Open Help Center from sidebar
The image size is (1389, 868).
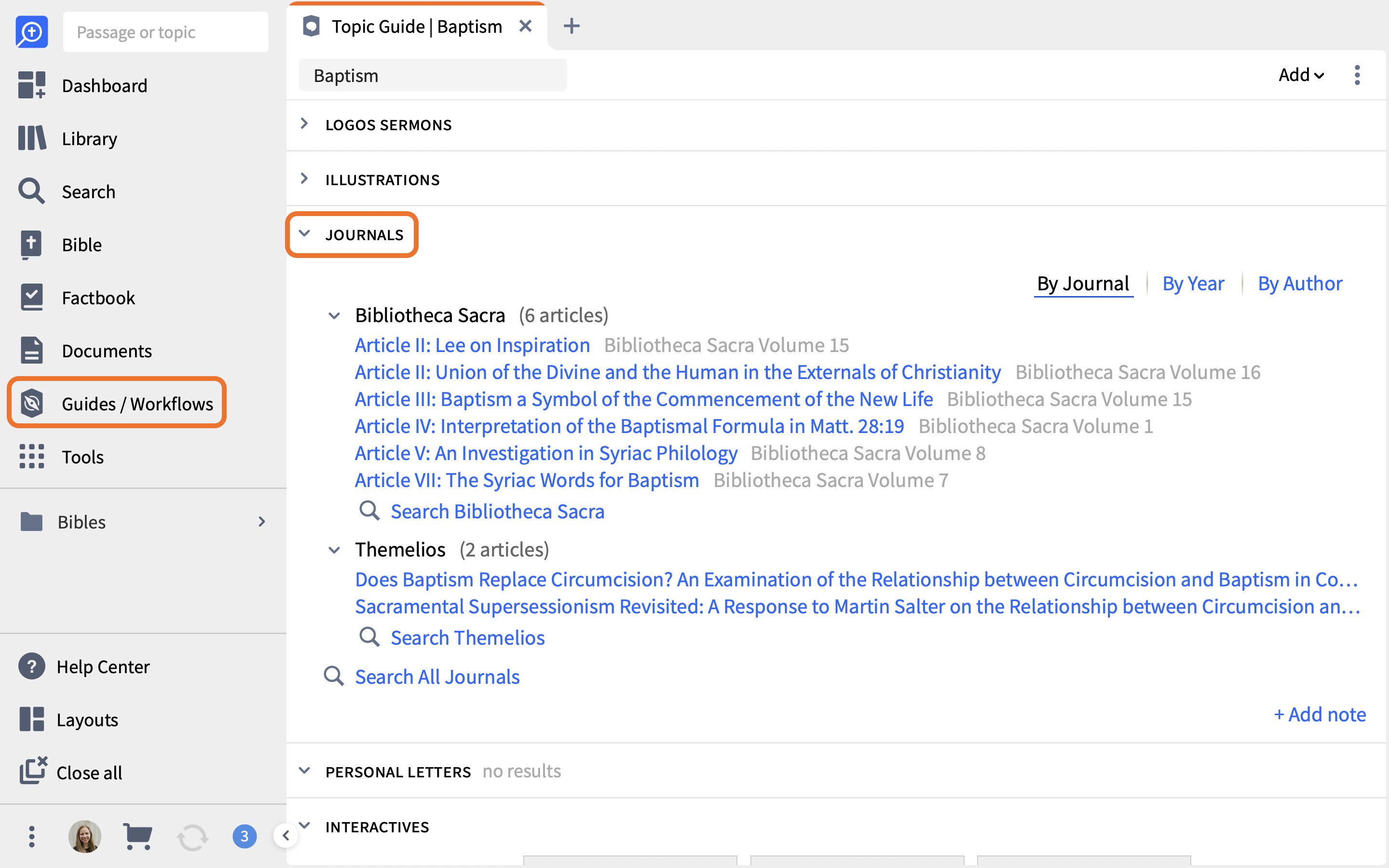[103, 666]
